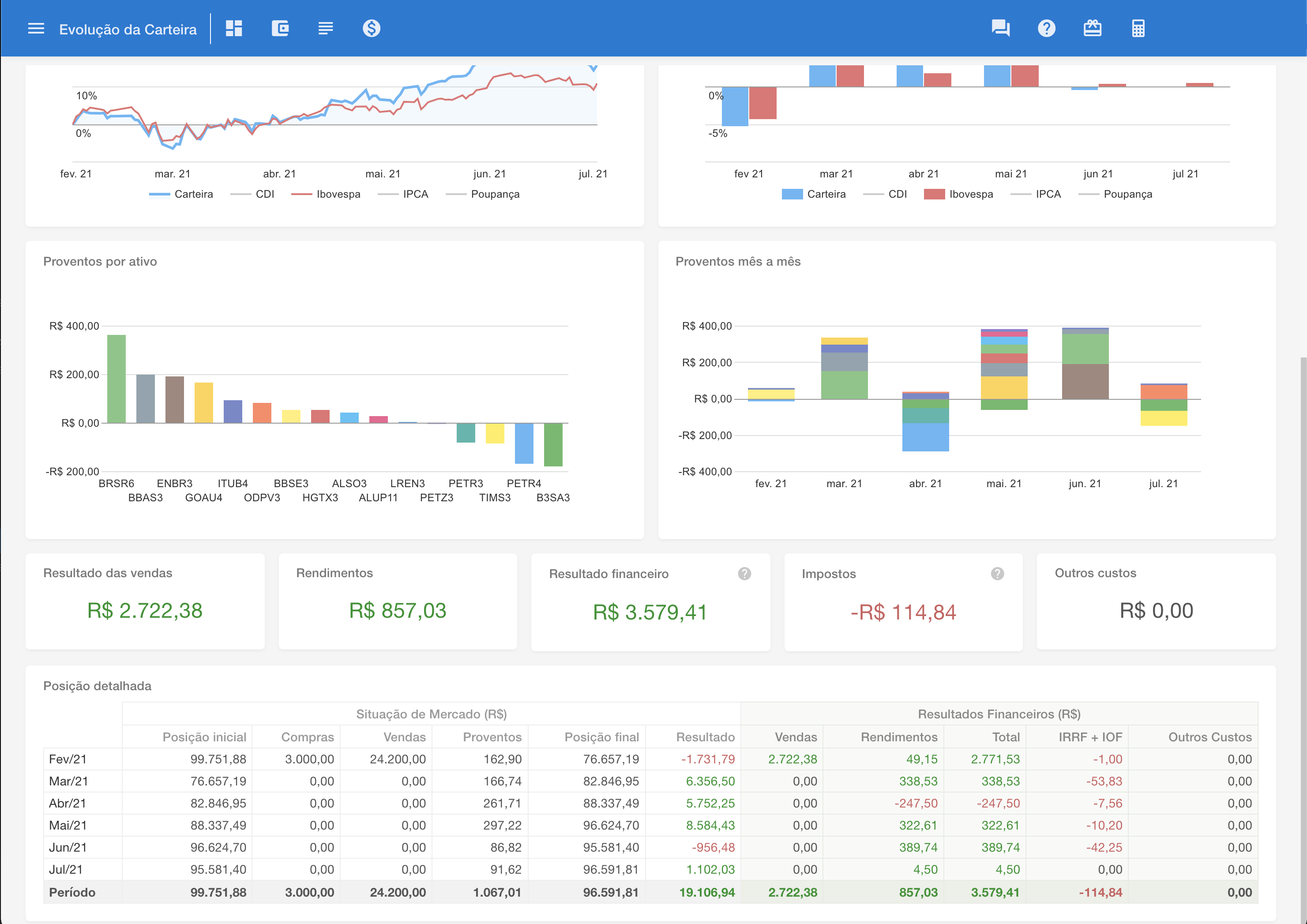Open the hamburger navigation menu
This screenshot has height=924, width=1307.
36,29
